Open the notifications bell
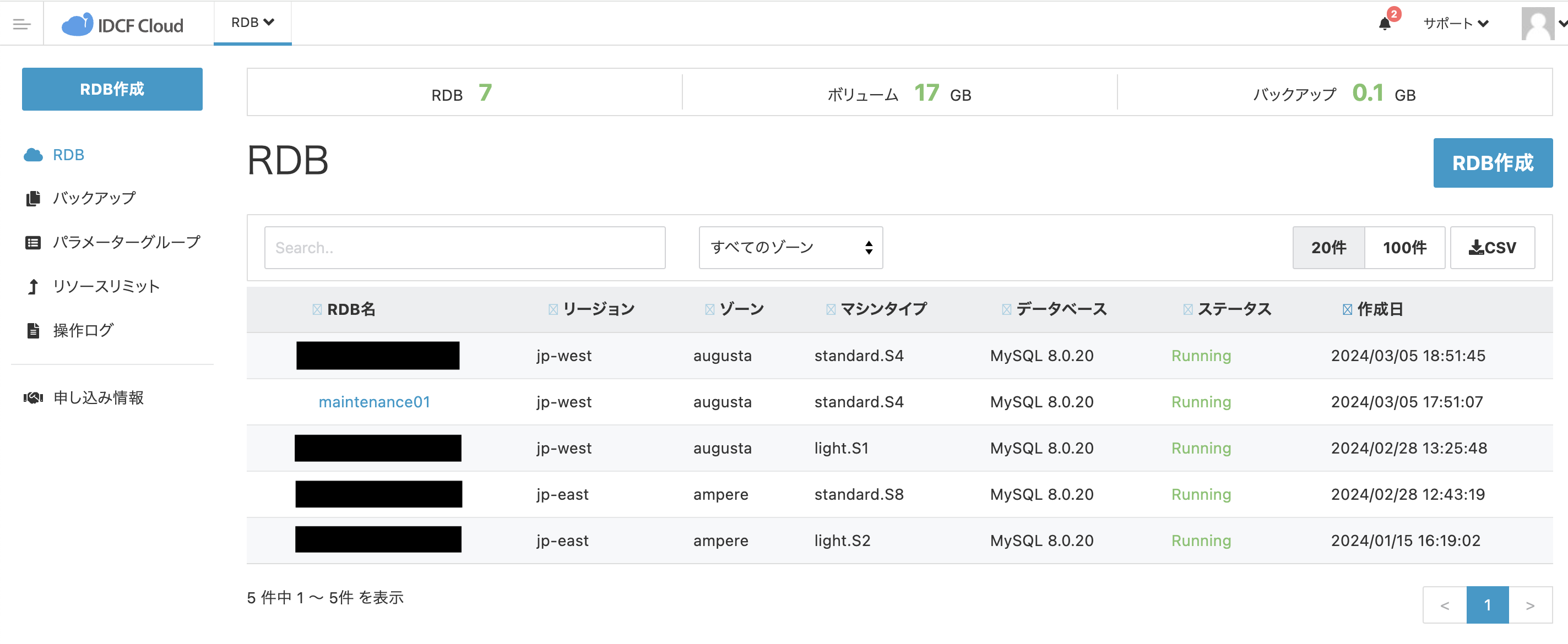The image size is (1568, 644). coord(1384,24)
